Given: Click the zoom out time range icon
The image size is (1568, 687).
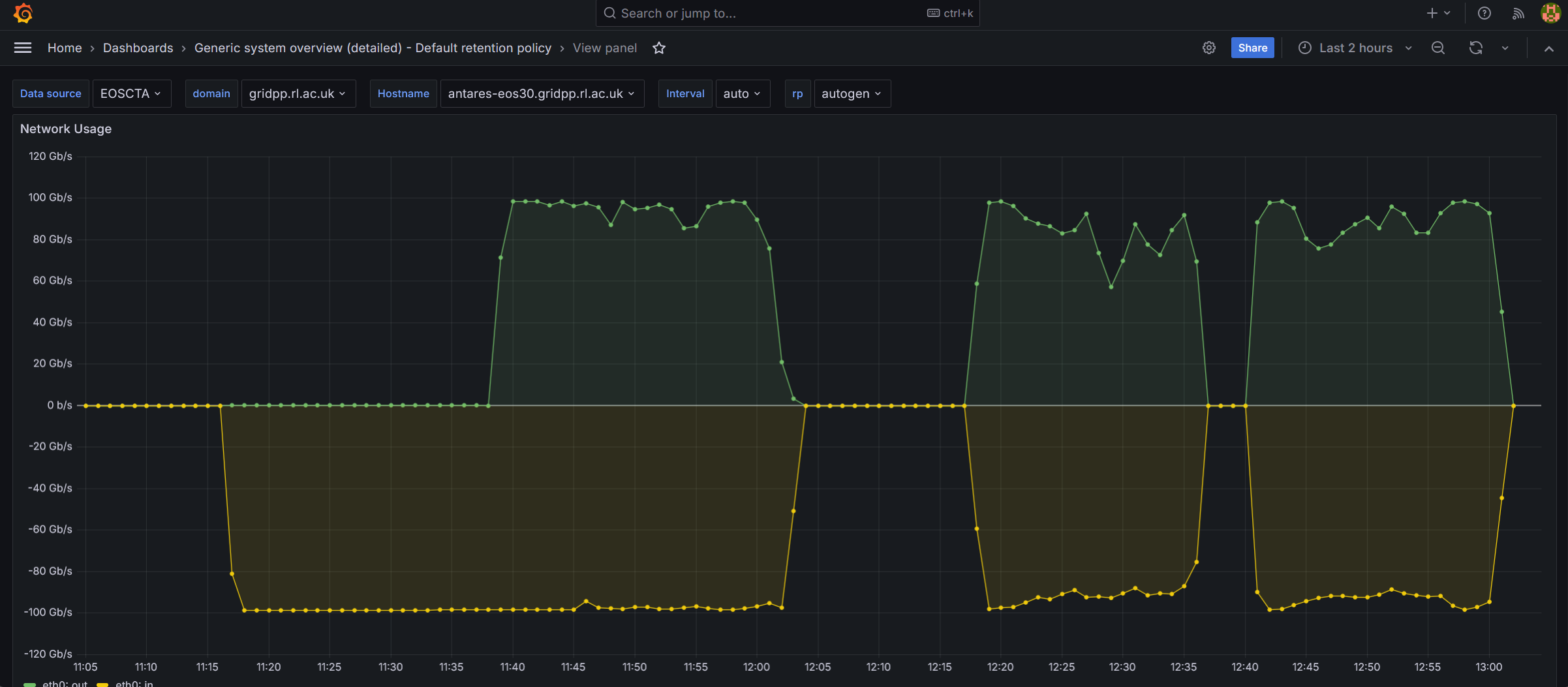Looking at the screenshot, I should pos(1438,48).
